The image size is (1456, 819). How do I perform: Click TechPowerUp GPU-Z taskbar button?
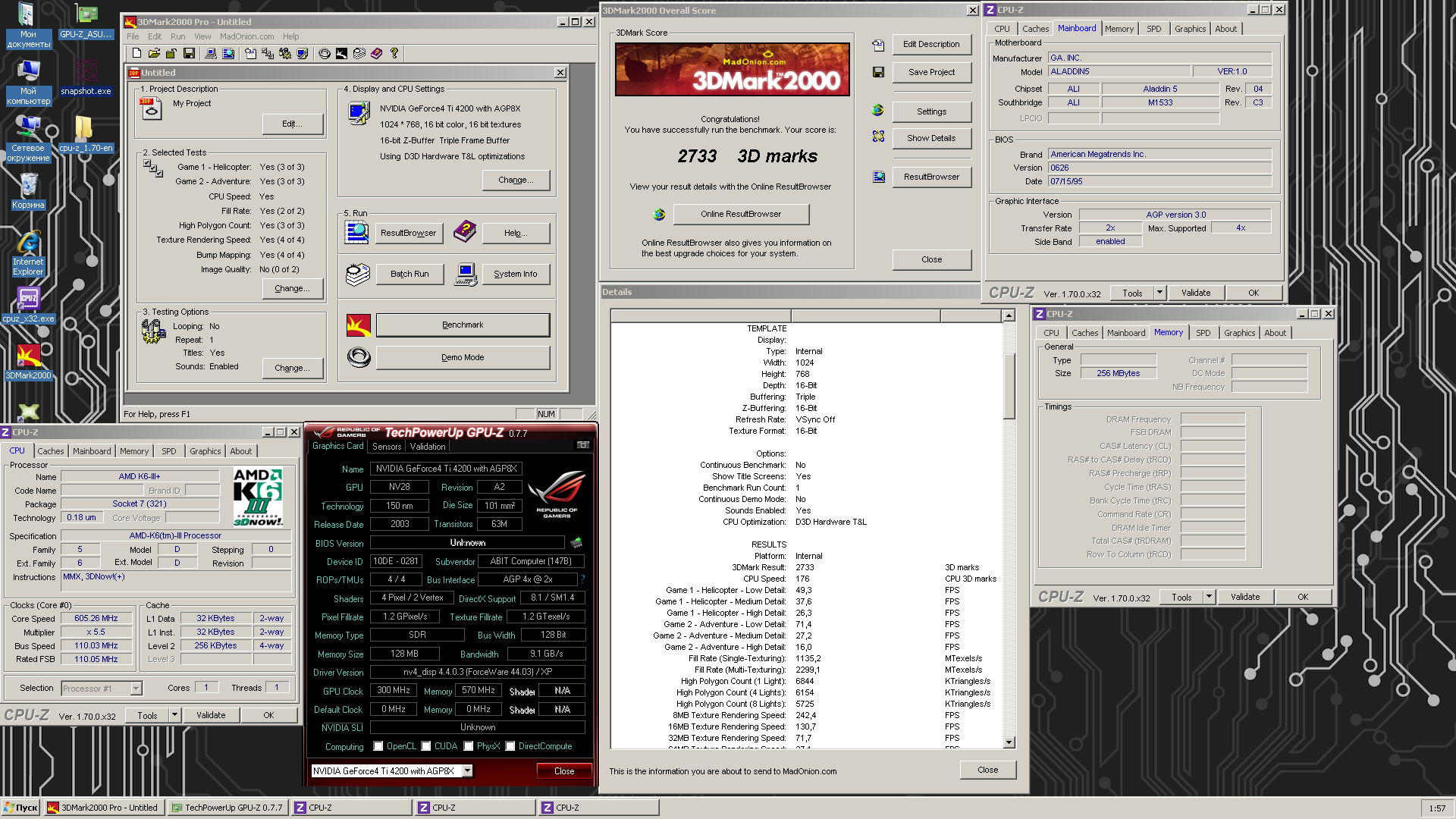click(228, 808)
